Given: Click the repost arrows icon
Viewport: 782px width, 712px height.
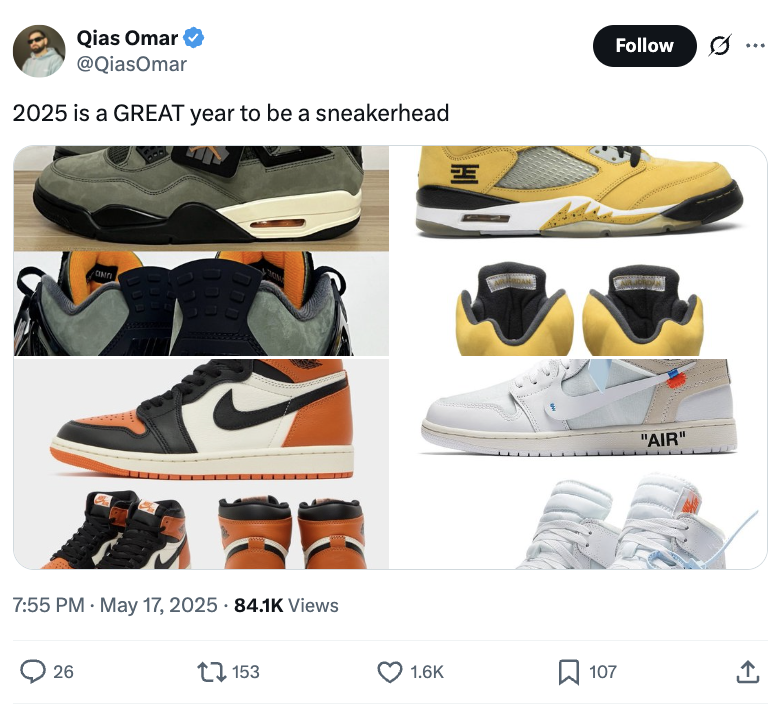Looking at the screenshot, I should (211, 672).
